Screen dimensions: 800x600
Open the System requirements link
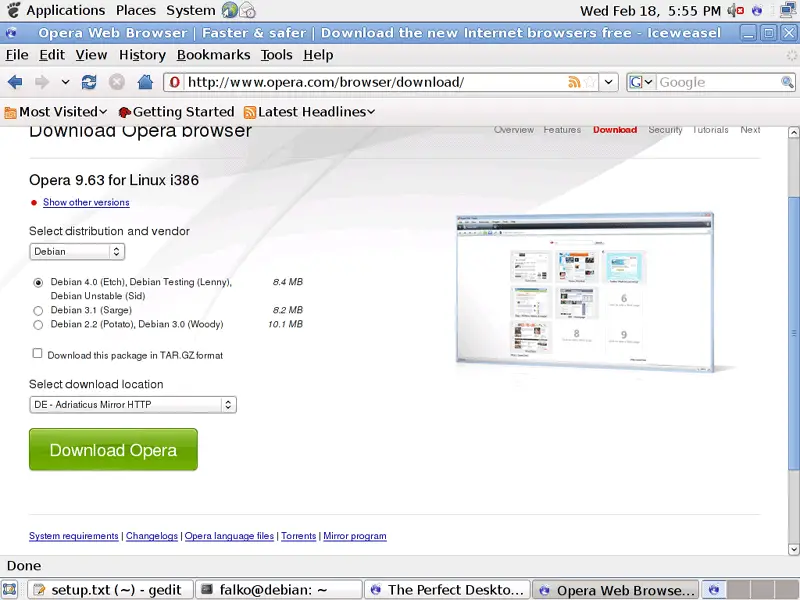click(73, 536)
